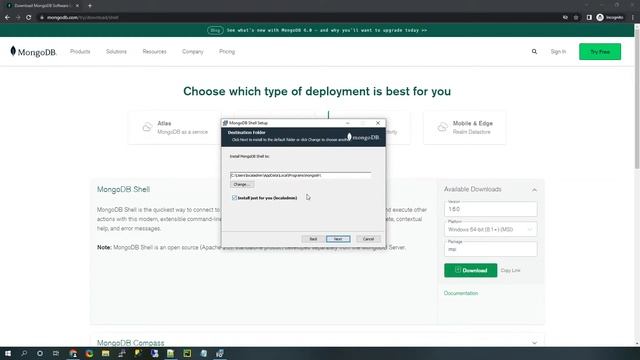Open the Products menu
640x360 pixels.
(80, 52)
